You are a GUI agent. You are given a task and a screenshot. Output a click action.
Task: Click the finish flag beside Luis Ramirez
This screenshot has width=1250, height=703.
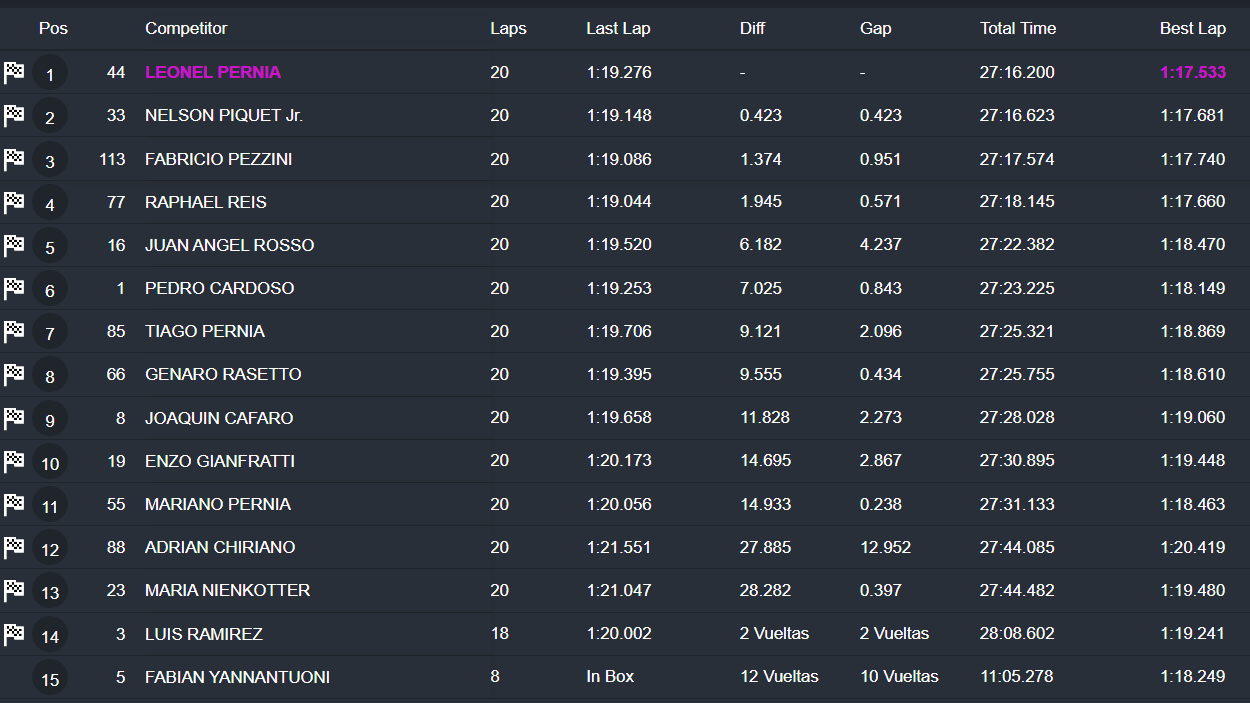click(14, 633)
